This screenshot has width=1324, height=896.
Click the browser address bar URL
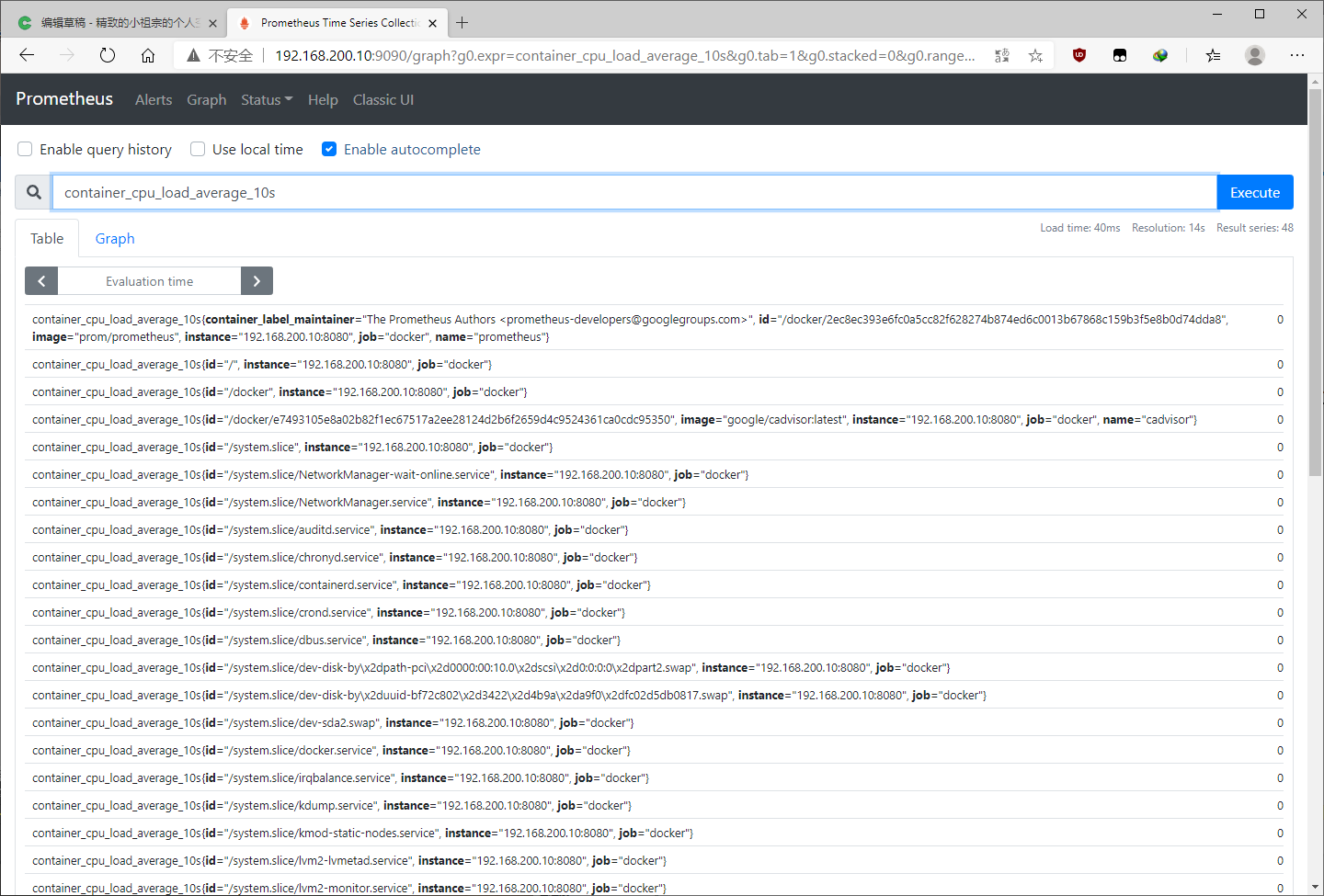[625, 55]
